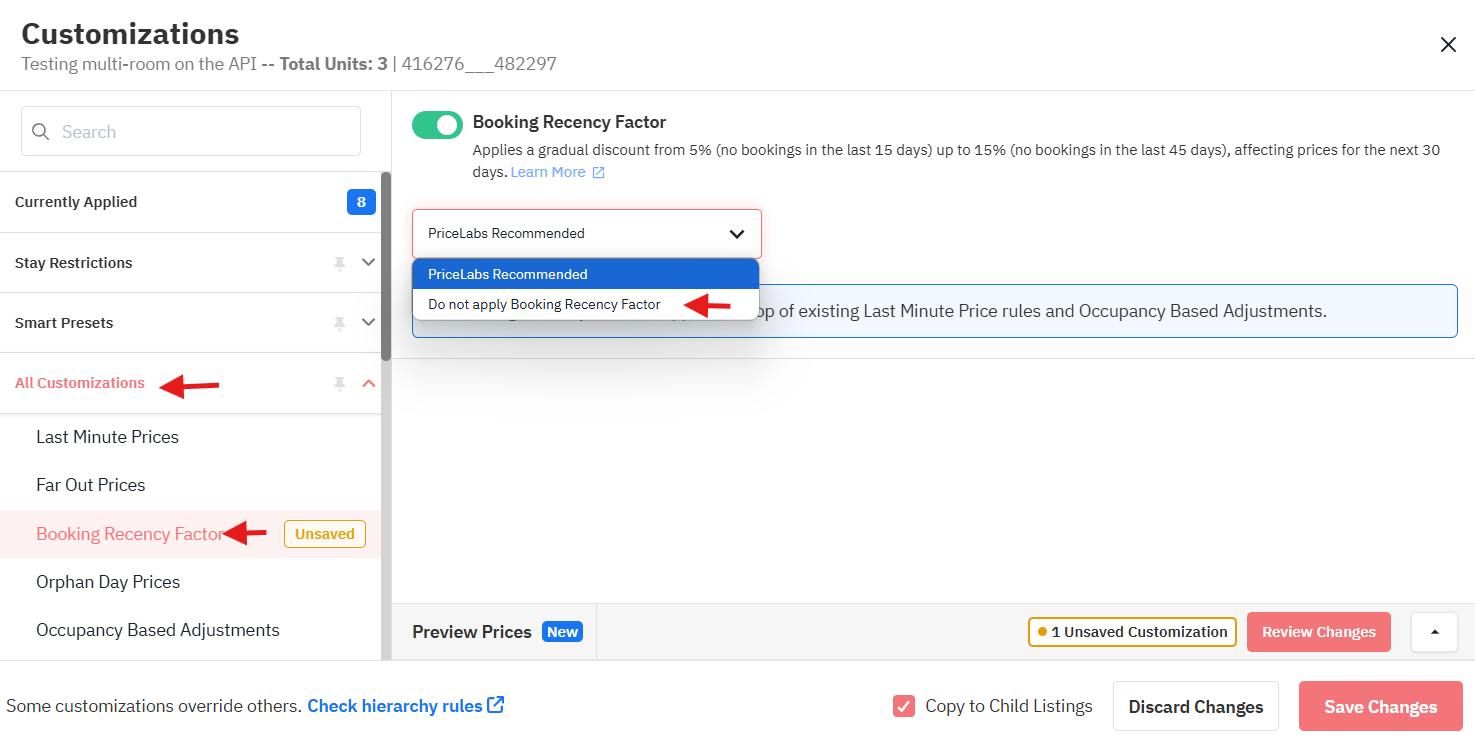Open external link icon beside Learn More
This screenshot has height=743, width=1475.
pos(598,173)
